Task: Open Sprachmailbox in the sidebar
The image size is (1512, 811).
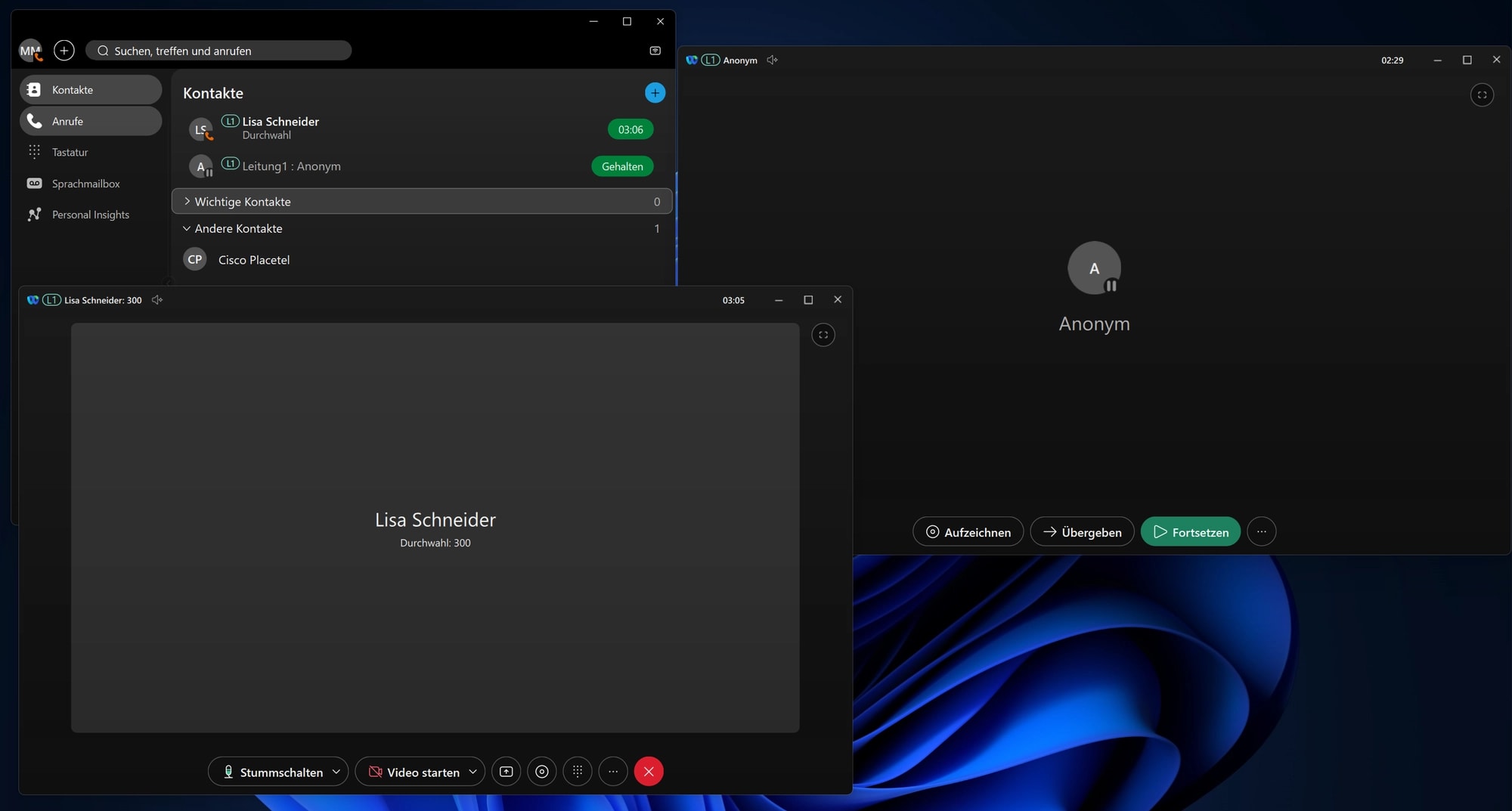Action: (x=91, y=184)
